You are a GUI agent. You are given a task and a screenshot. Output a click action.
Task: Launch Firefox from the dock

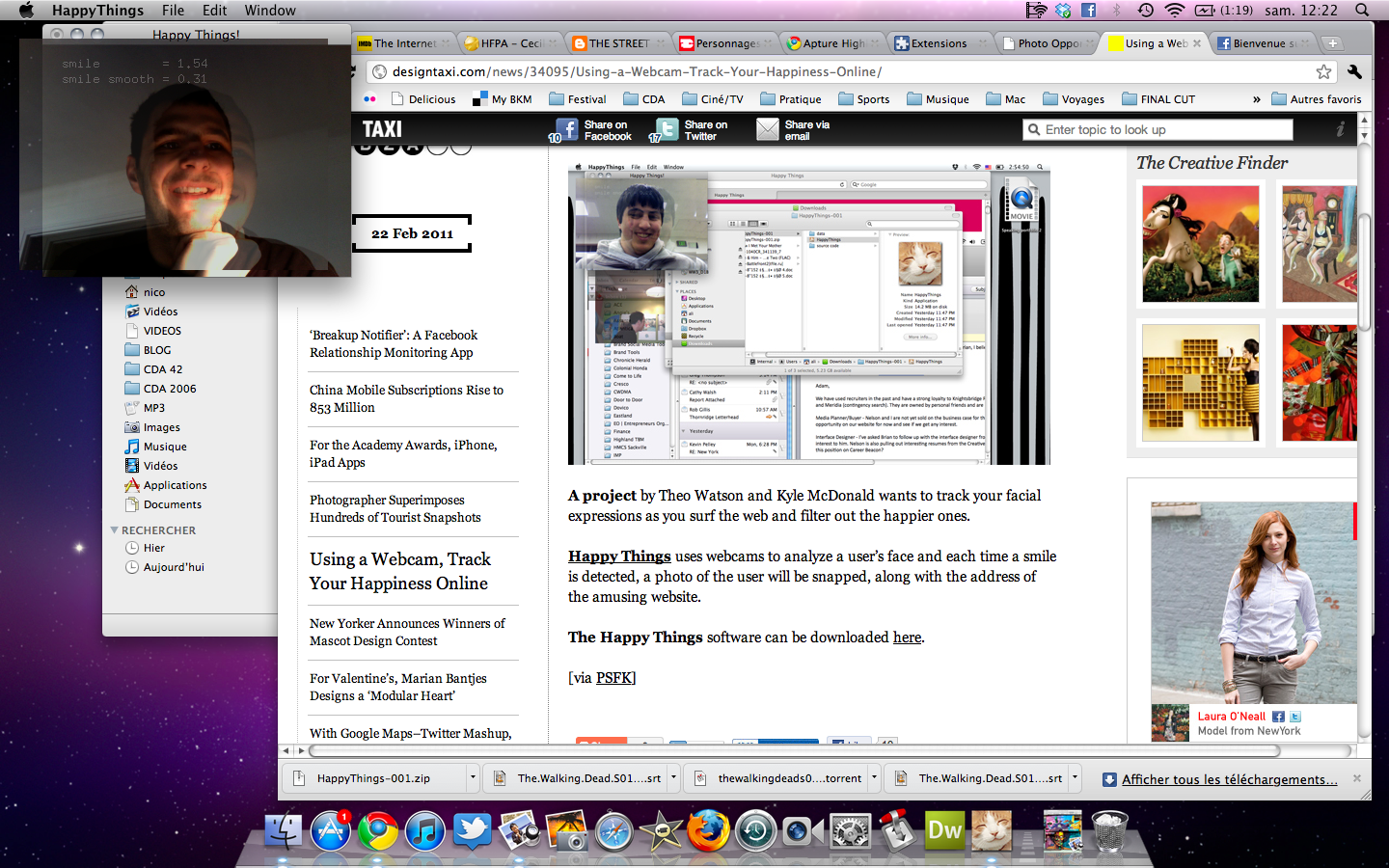click(x=707, y=829)
